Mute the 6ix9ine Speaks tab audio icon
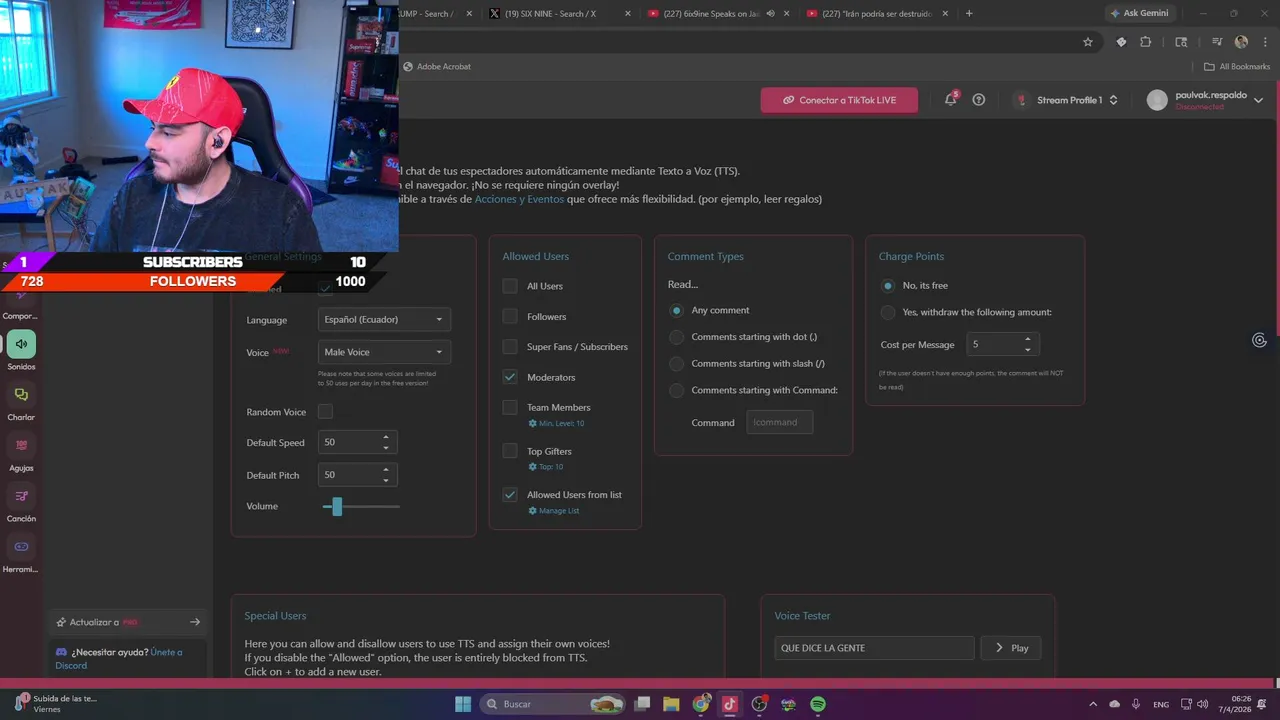 point(770,14)
